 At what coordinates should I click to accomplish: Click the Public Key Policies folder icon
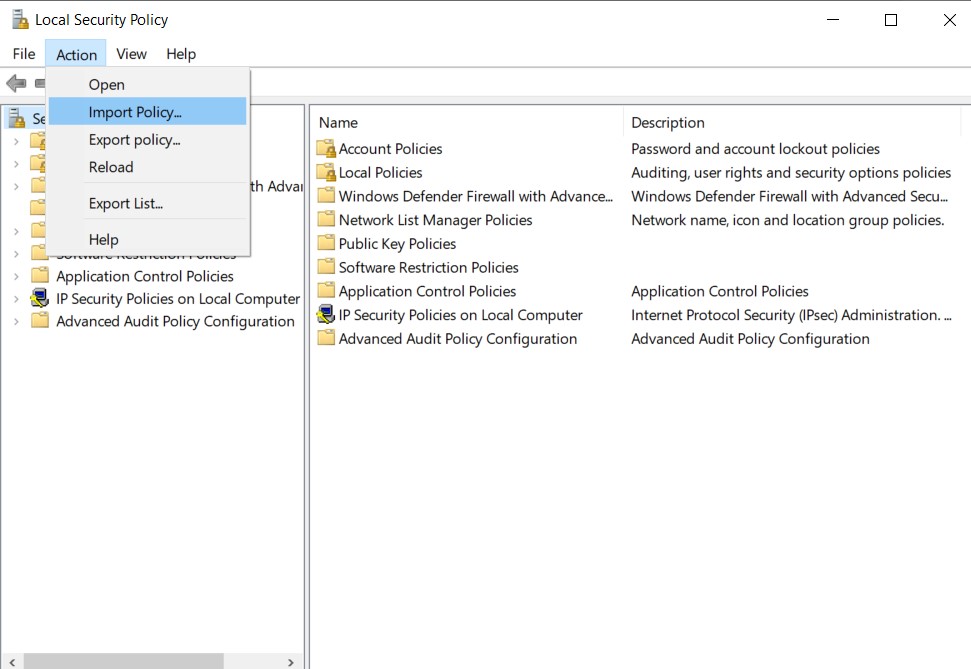[326, 243]
